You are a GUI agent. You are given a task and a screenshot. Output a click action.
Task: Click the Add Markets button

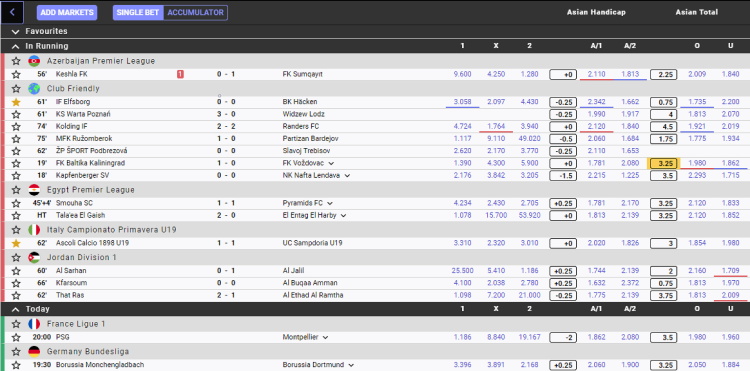67,12
